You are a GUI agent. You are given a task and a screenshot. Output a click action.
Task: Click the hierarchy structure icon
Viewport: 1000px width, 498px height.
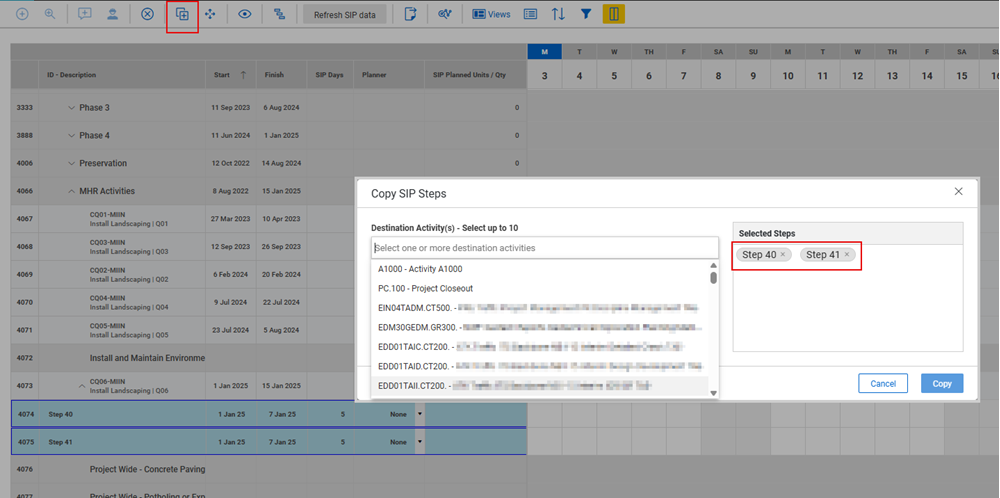pos(279,15)
